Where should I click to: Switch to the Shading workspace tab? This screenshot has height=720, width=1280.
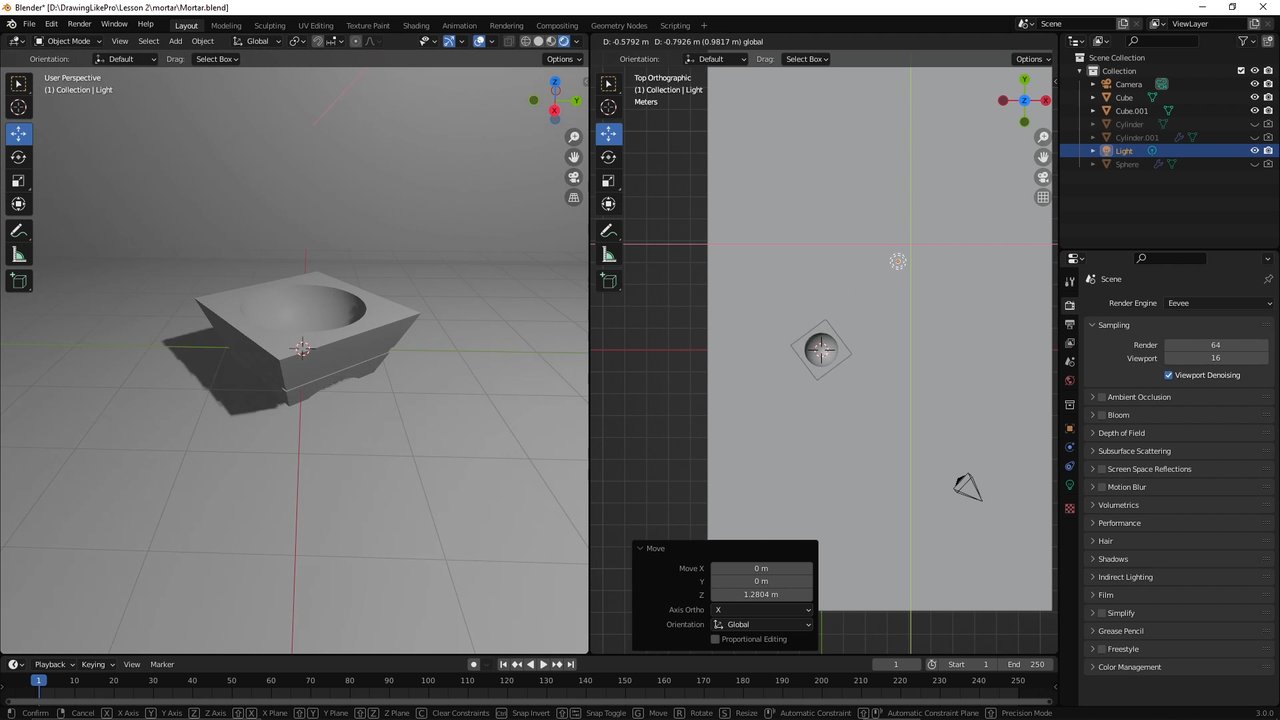click(x=416, y=25)
